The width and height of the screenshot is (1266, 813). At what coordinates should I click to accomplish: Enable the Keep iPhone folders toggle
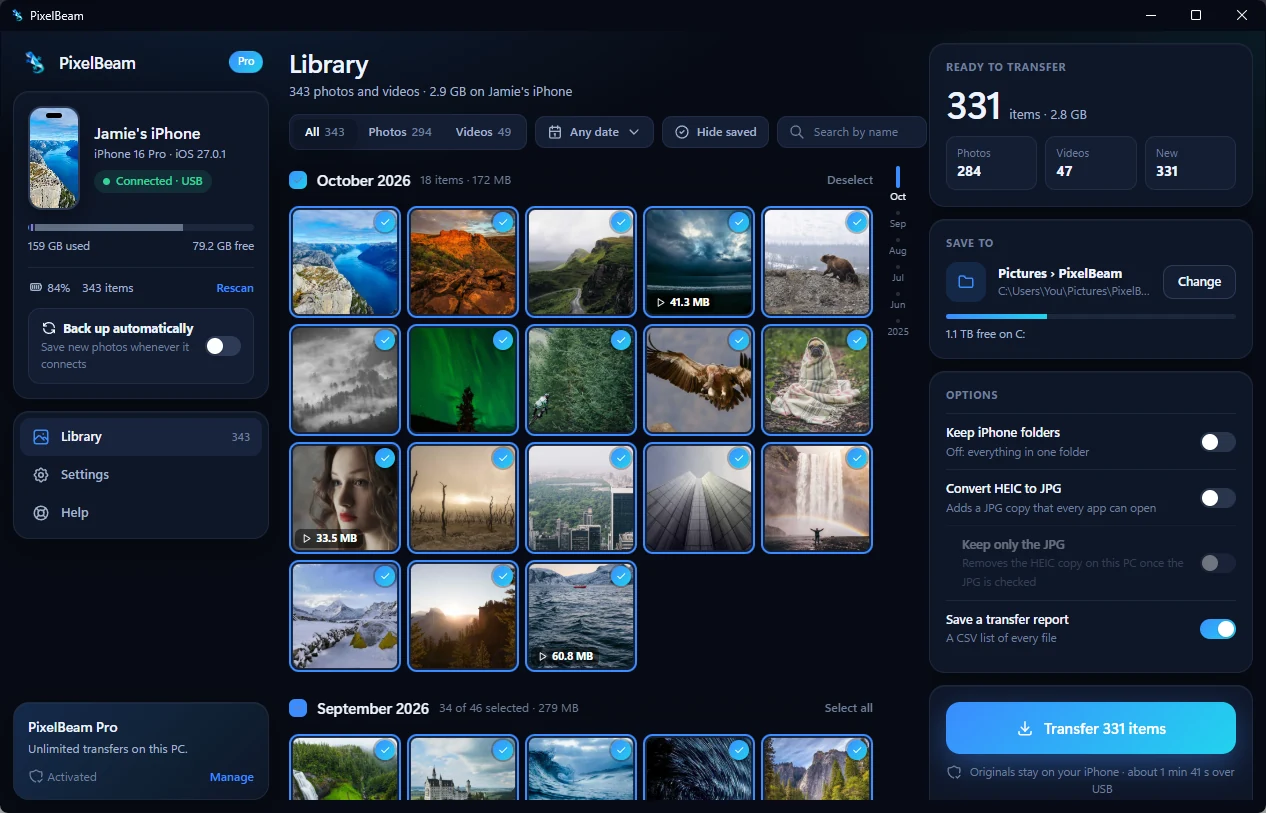tap(1218, 442)
